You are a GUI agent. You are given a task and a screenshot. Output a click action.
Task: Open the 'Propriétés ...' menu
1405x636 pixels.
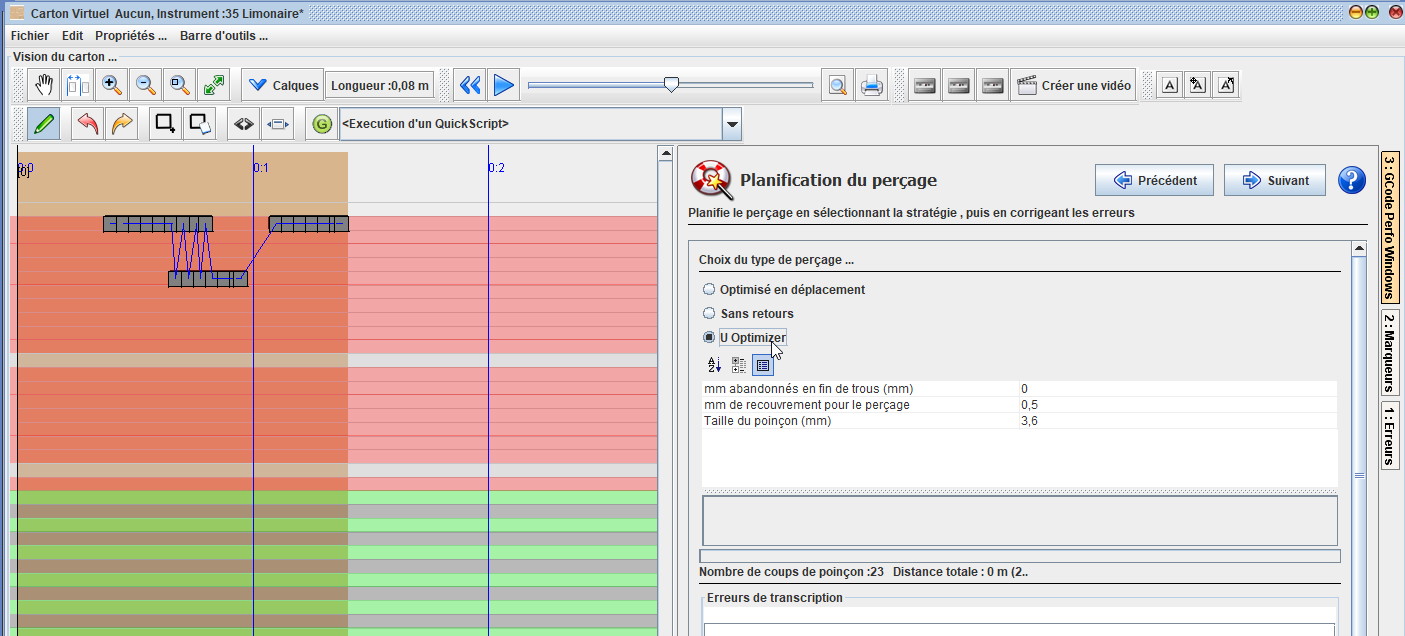pyautogui.click(x=130, y=36)
